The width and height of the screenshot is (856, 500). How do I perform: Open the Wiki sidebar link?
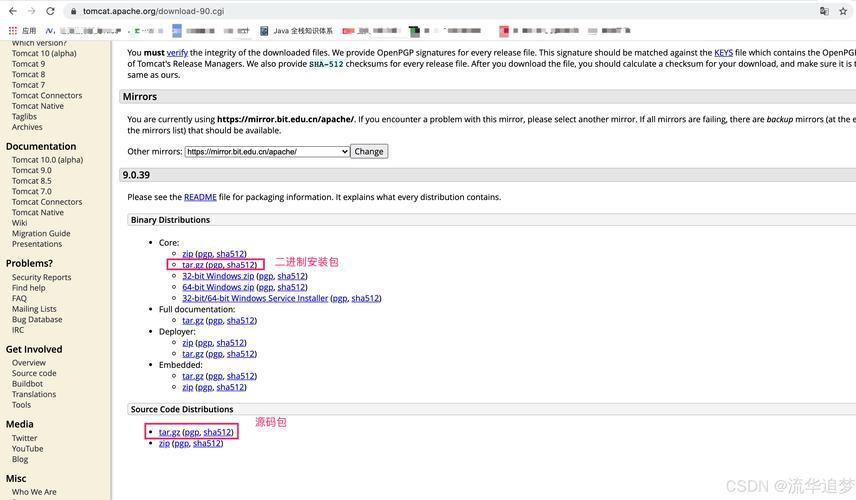coord(19,223)
